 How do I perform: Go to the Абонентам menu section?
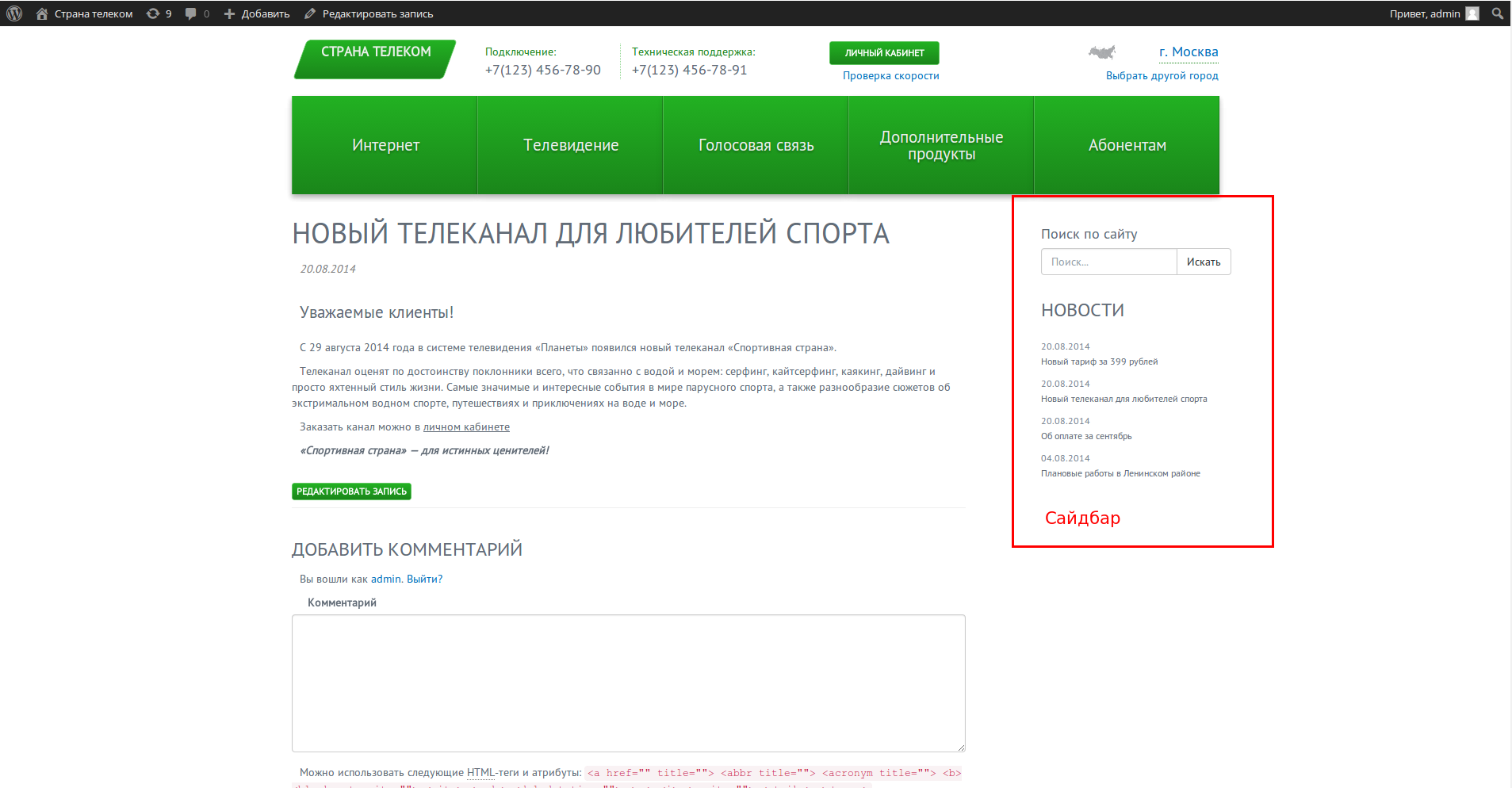(x=1127, y=145)
